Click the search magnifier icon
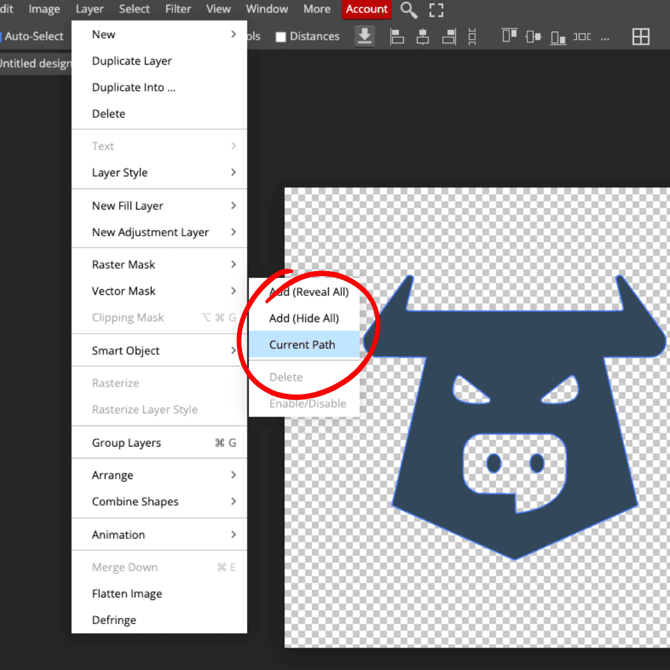The height and width of the screenshot is (670, 670). click(x=409, y=10)
